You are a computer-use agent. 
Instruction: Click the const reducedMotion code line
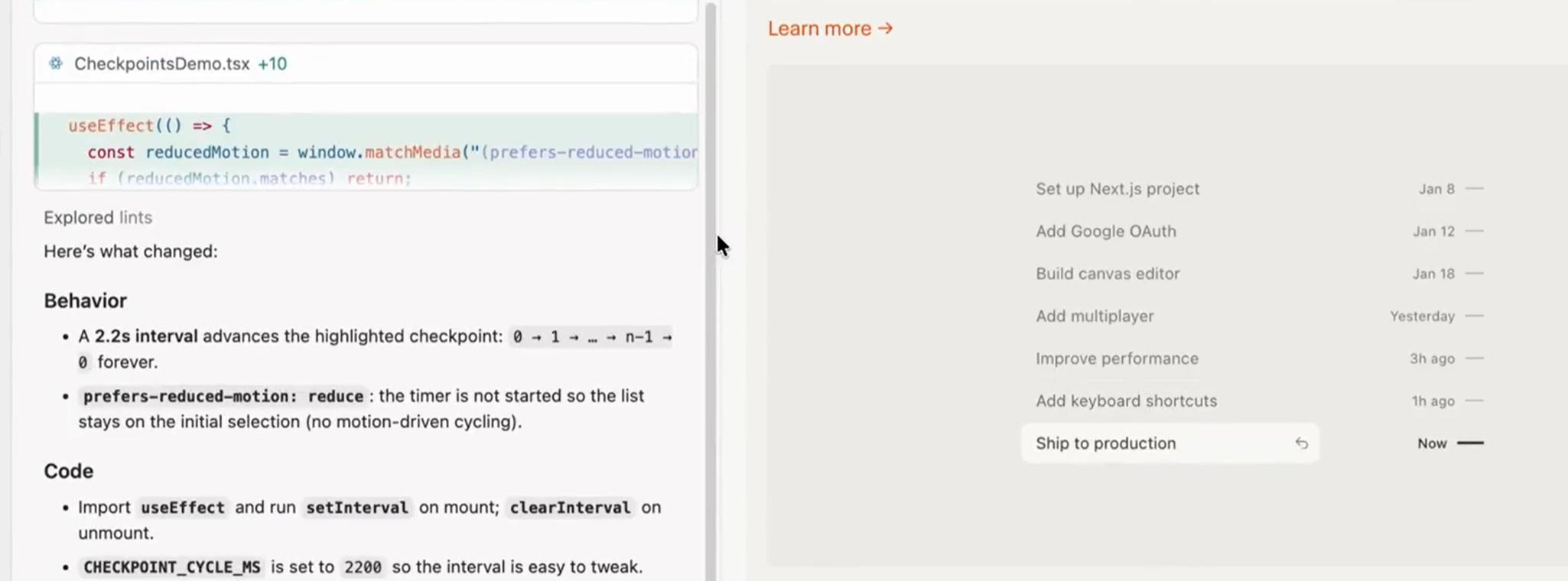(392, 152)
